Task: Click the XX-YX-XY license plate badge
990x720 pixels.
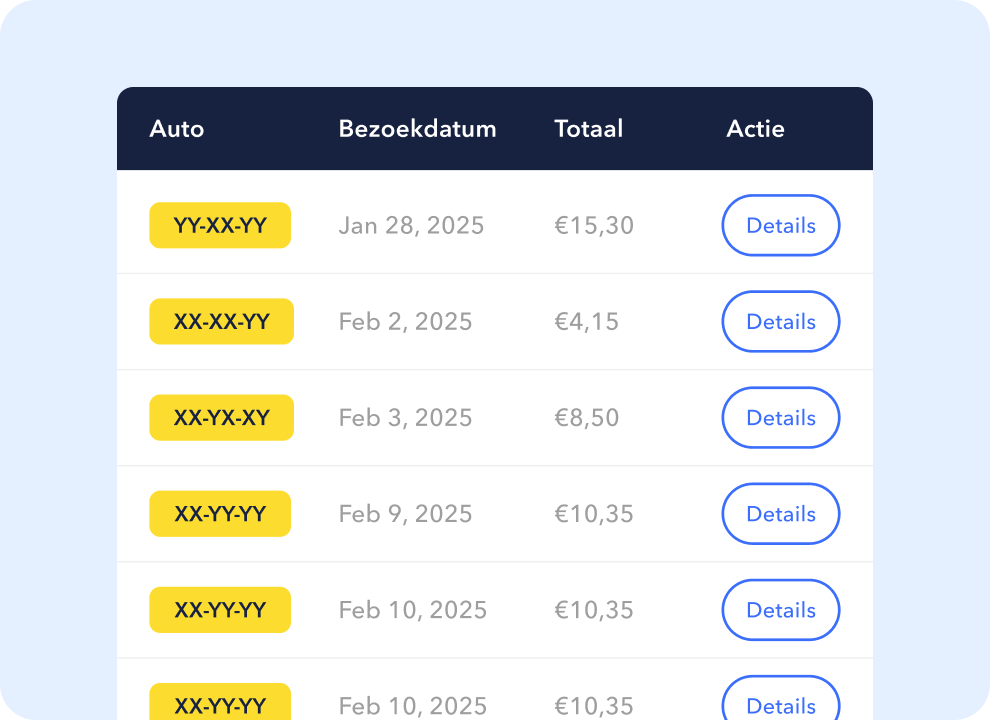Action: (222, 417)
